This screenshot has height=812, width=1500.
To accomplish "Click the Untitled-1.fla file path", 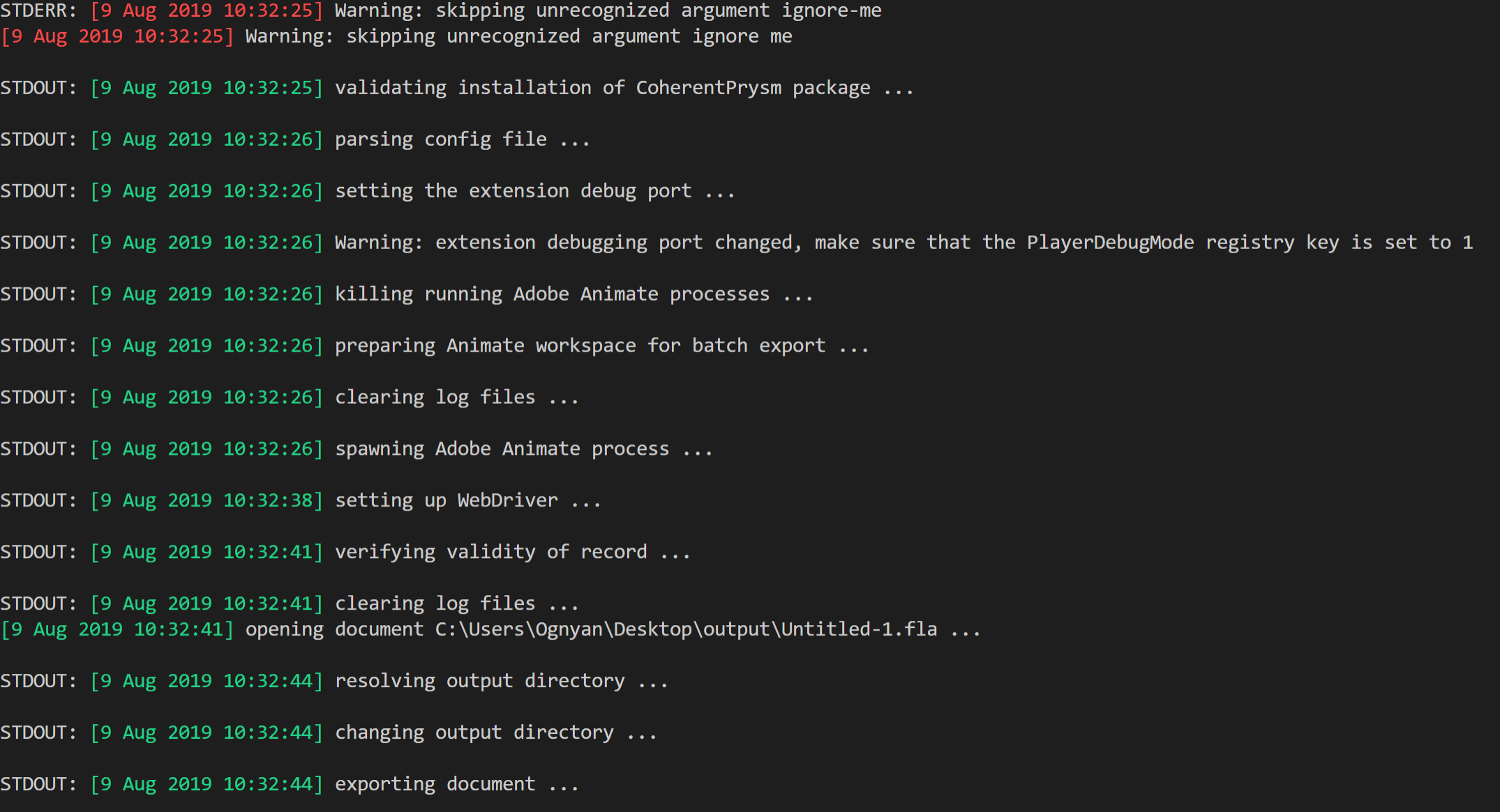I will (x=686, y=629).
